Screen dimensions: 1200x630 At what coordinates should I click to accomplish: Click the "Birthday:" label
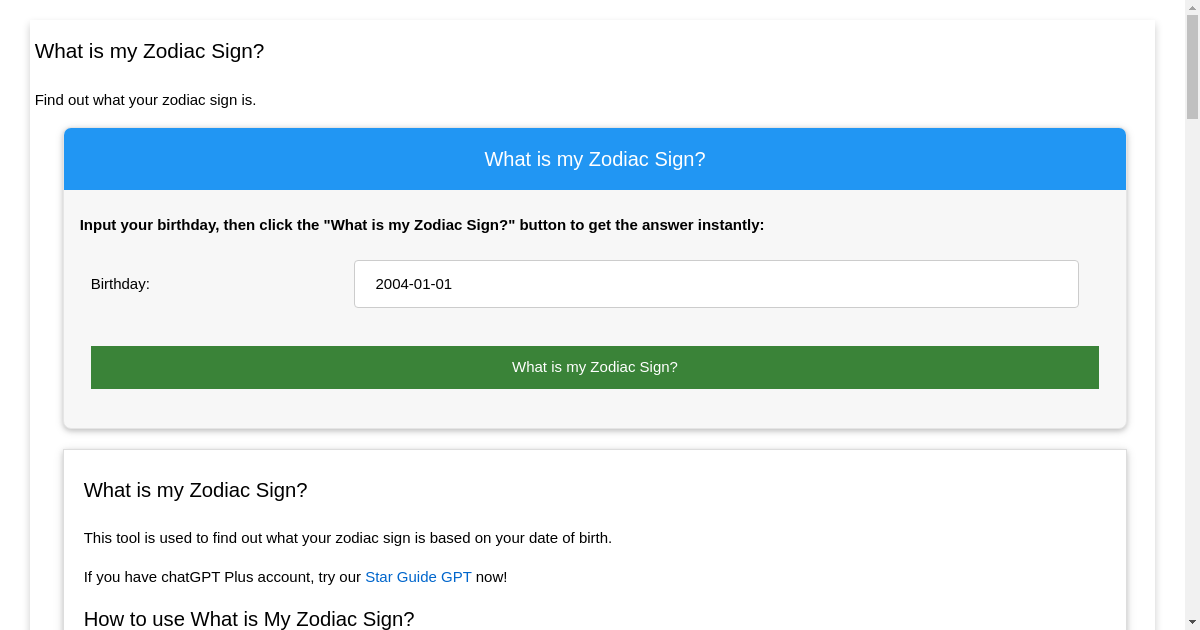(x=120, y=284)
